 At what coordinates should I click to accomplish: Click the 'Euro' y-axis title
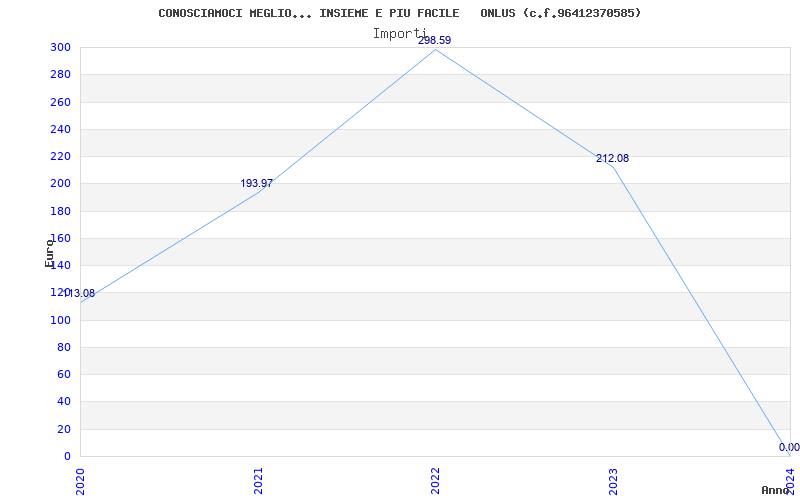[x=49, y=253]
